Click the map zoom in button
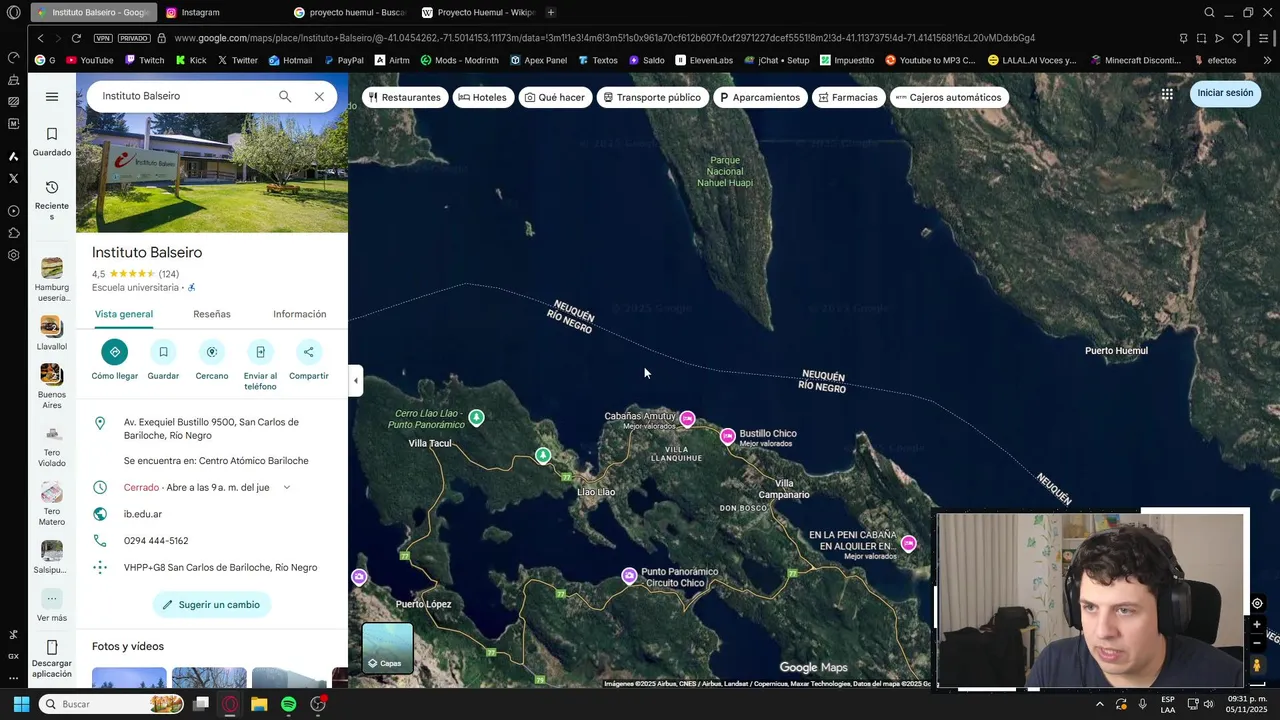1280x720 pixels. 1257,624
